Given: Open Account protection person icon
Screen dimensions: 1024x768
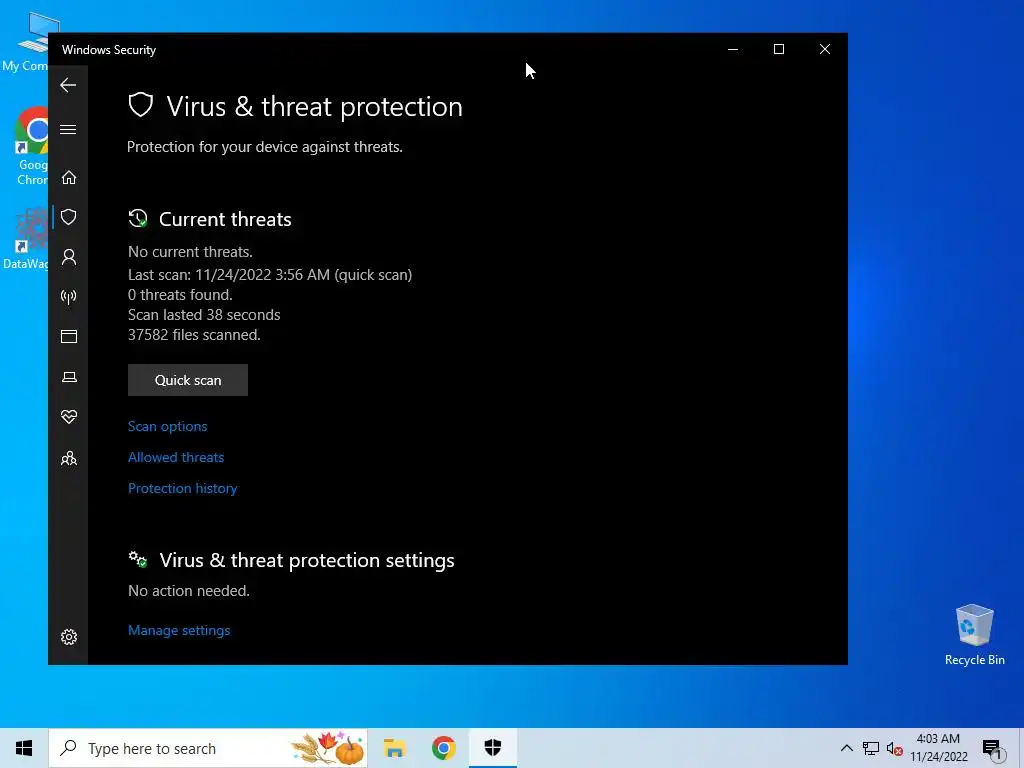Looking at the screenshot, I should point(69,257).
